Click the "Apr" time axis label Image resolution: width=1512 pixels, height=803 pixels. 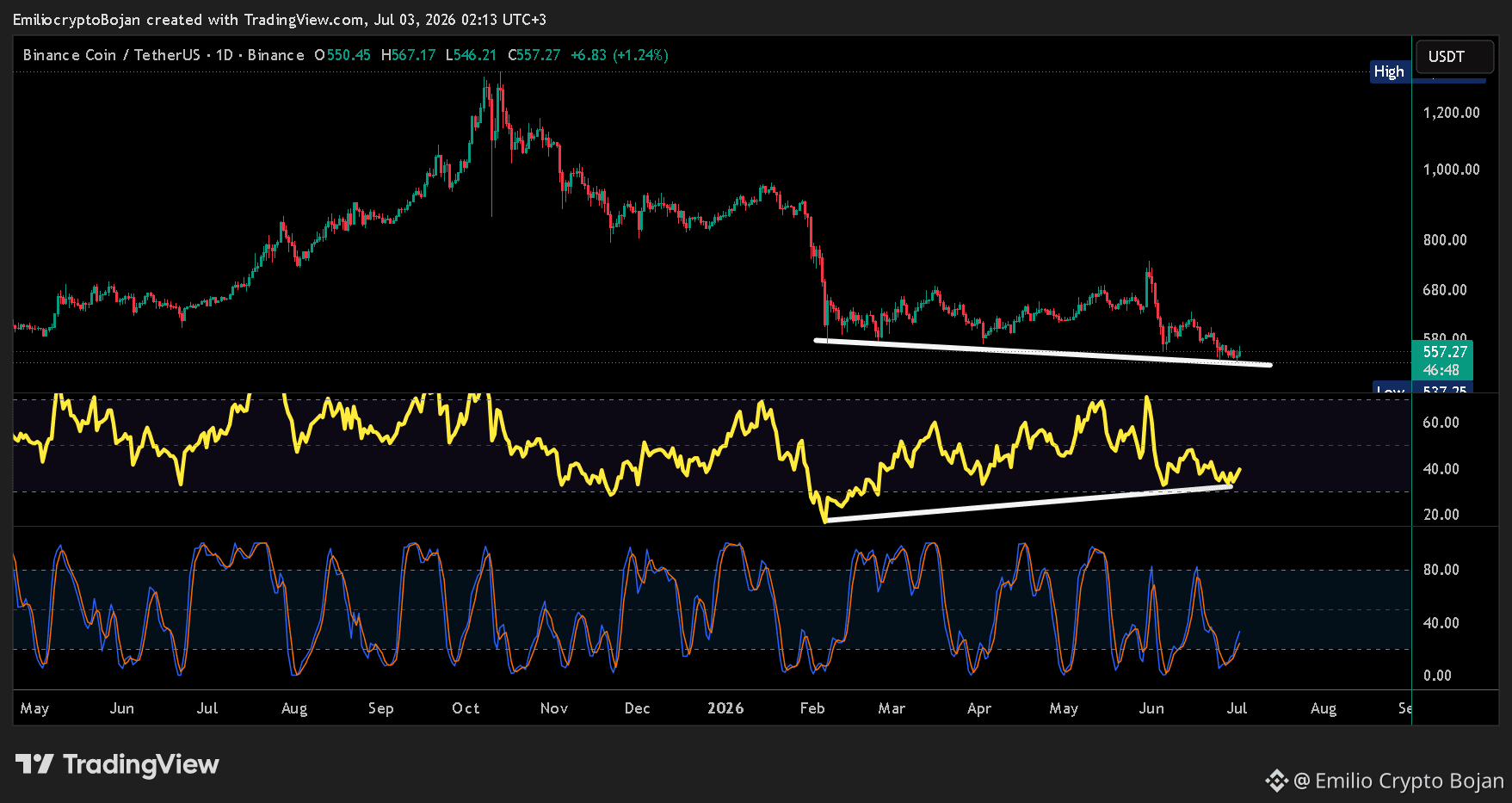click(x=979, y=708)
